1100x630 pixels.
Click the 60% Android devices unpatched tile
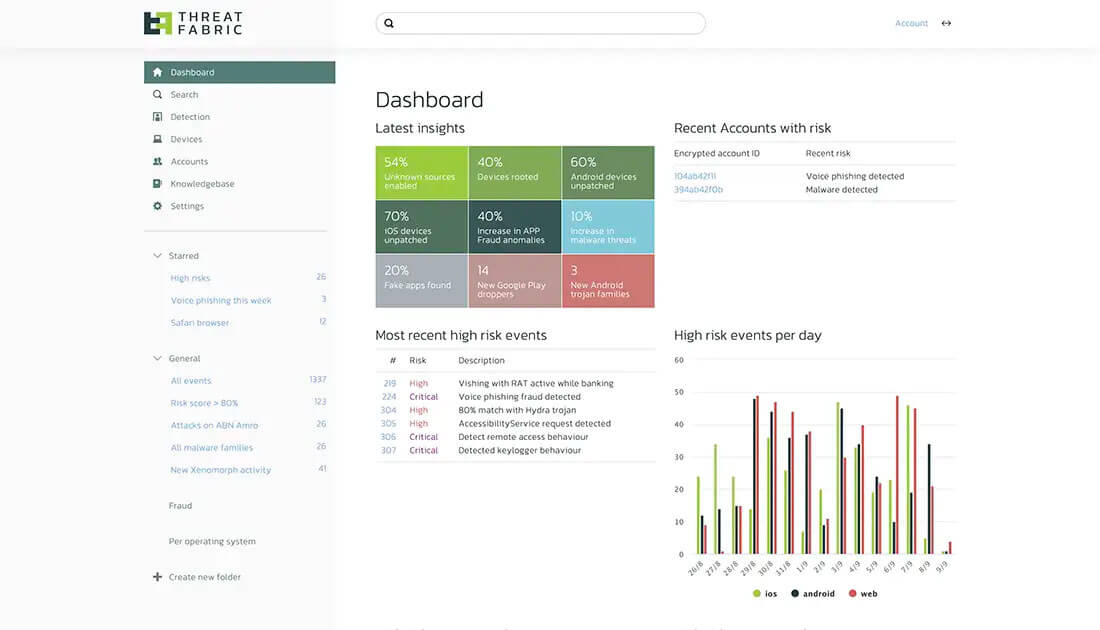pyautogui.click(x=608, y=173)
